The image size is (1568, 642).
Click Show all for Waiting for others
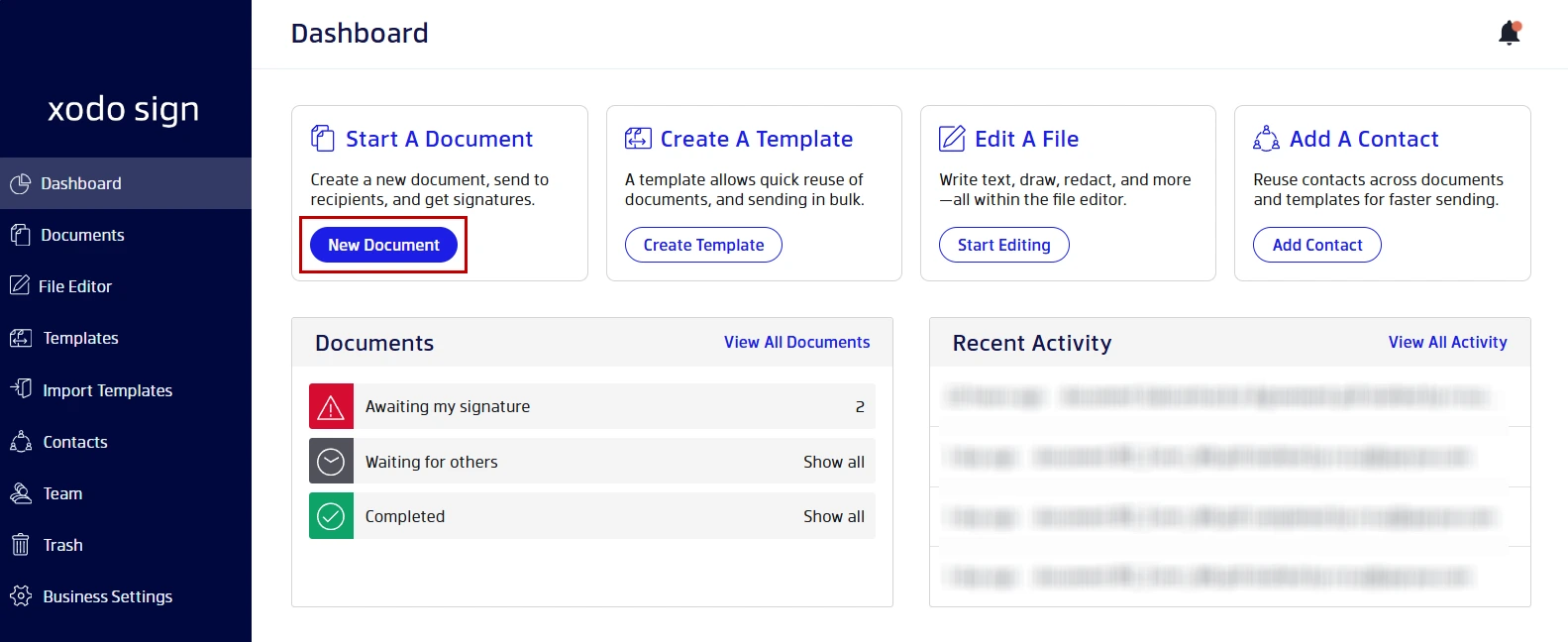click(x=833, y=462)
